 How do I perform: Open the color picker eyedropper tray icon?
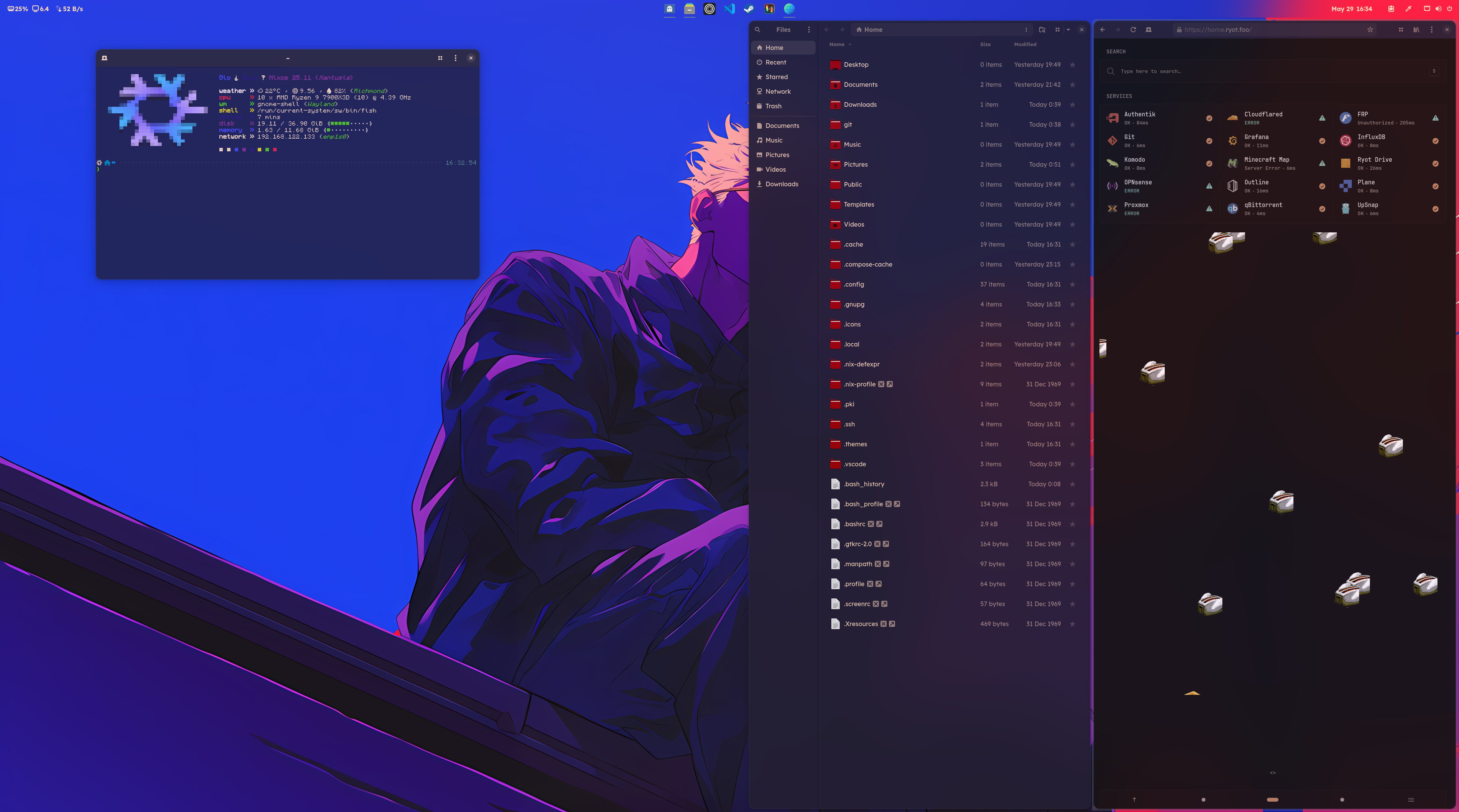[1409, 8]
